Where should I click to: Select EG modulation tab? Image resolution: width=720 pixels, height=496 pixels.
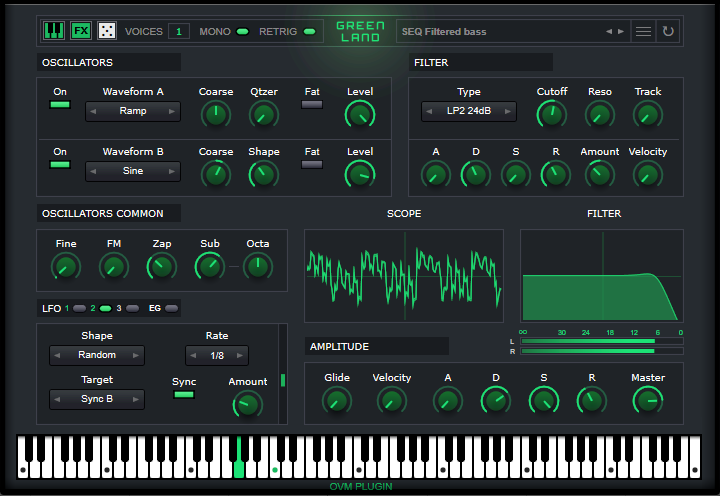[x=171, y=308]
